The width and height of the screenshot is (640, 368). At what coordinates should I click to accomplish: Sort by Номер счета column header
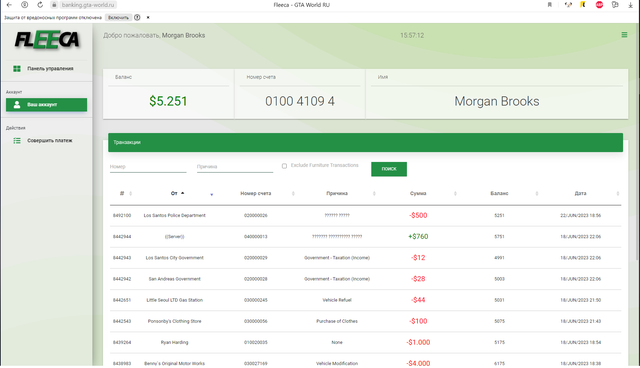(256, 193)
